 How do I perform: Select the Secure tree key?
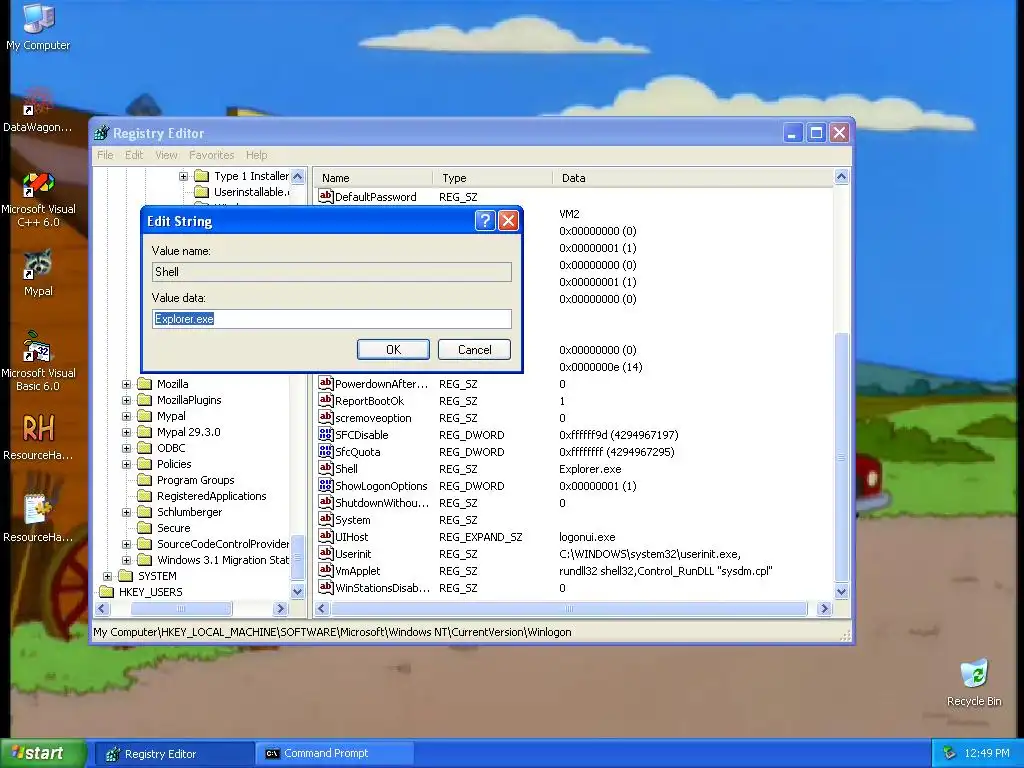coord(174,528)
